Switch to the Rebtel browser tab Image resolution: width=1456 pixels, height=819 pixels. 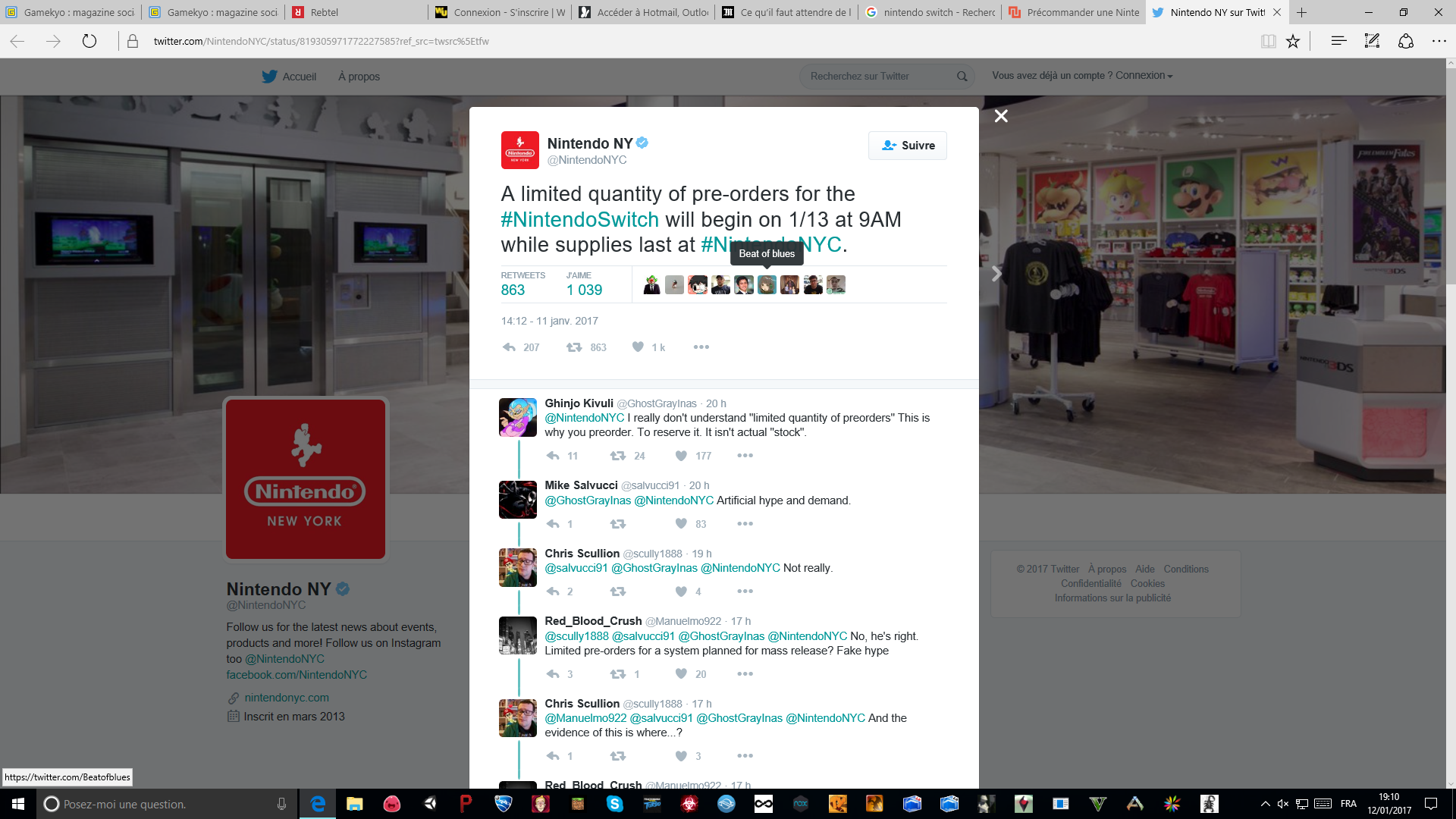point(356,12)
